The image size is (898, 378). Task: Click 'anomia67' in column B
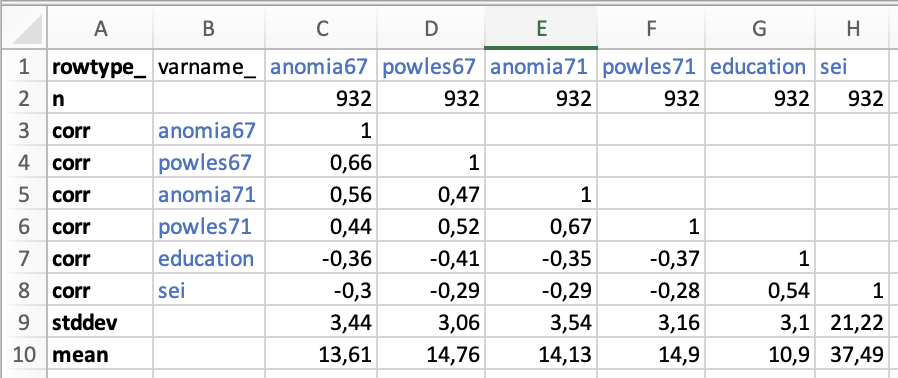point(208,131)
